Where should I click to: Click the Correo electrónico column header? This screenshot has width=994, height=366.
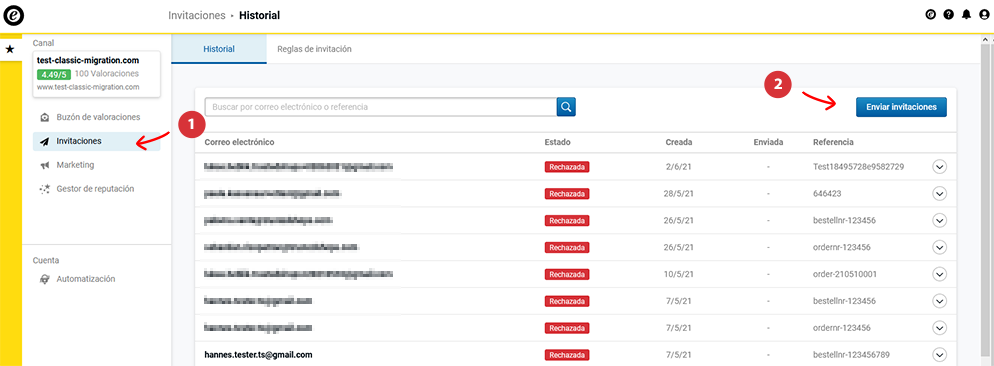coord(239,142)
